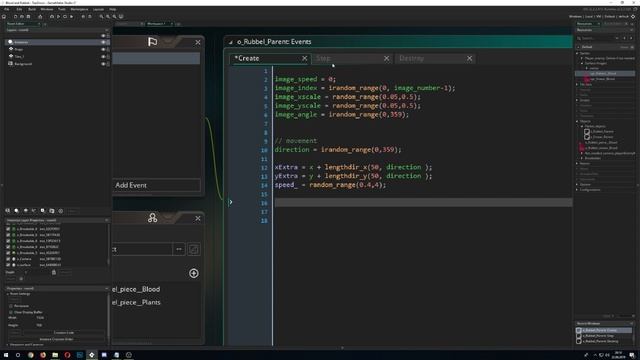Image resolution: width=640 pixels, height=360 pixels.
Task: Open the Tools menu
Action: point(62,9)
